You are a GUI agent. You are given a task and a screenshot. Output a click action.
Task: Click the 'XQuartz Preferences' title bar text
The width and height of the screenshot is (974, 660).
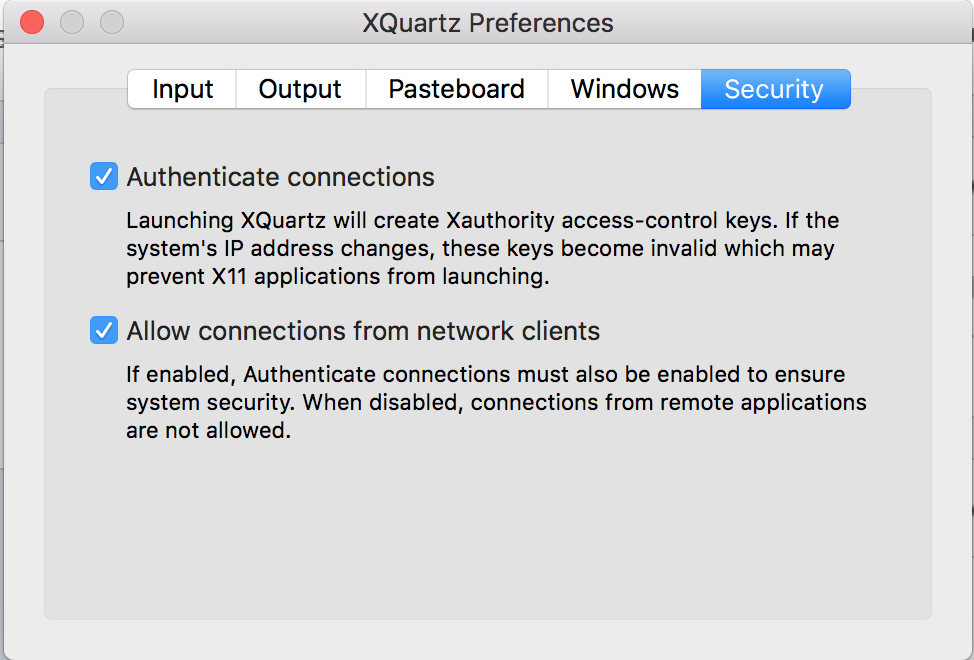[487, 21]
